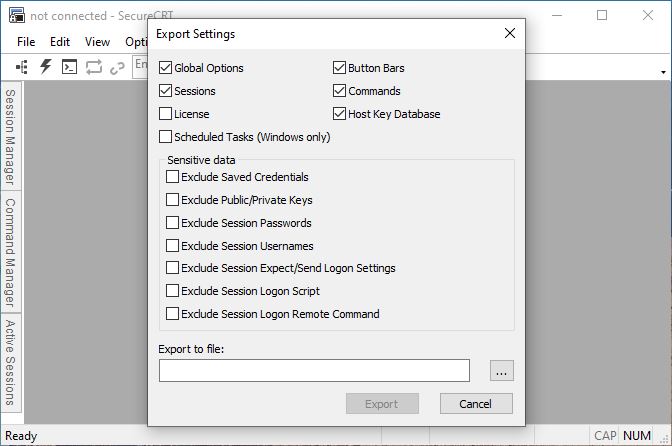This screenshot has width=672, height=446.
Task: Close the Export Settings dialog with X
Action: (510, 33)
